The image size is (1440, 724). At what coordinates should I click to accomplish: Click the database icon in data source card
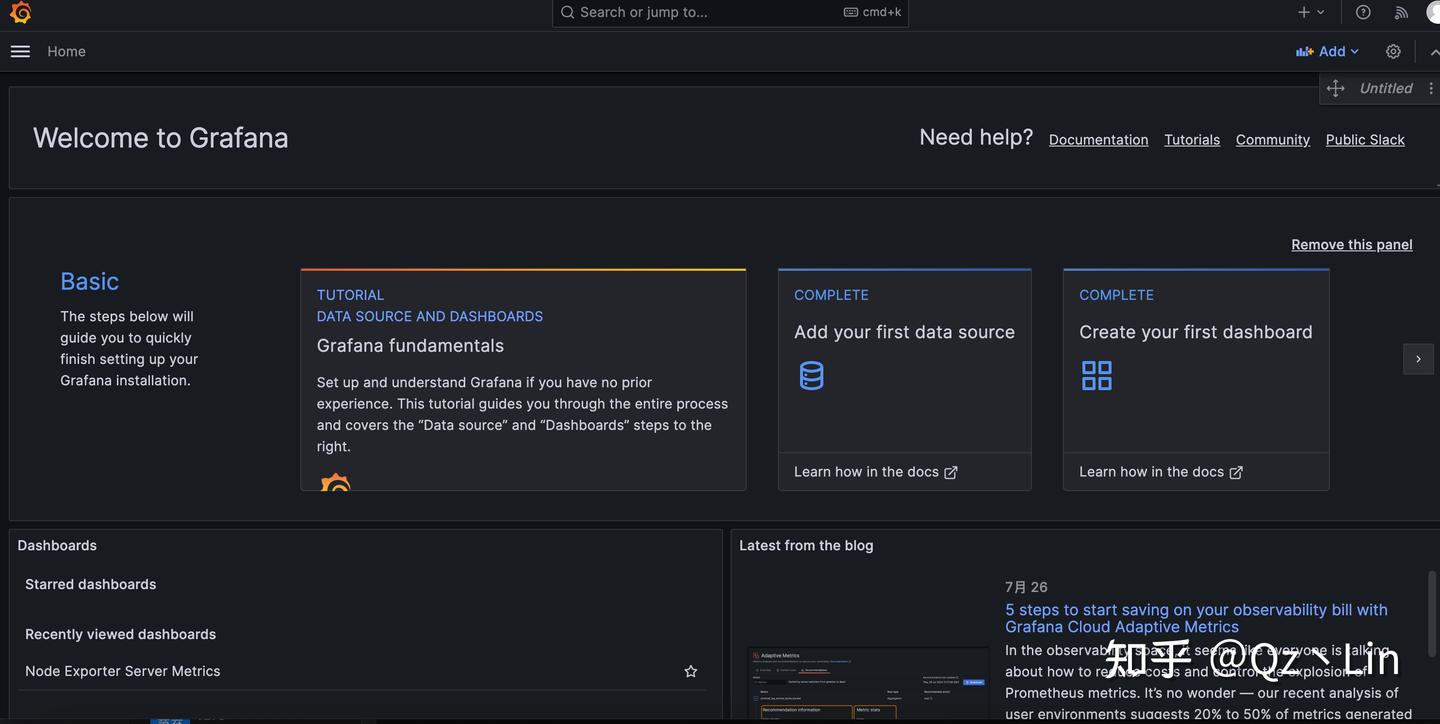[810, 375]
